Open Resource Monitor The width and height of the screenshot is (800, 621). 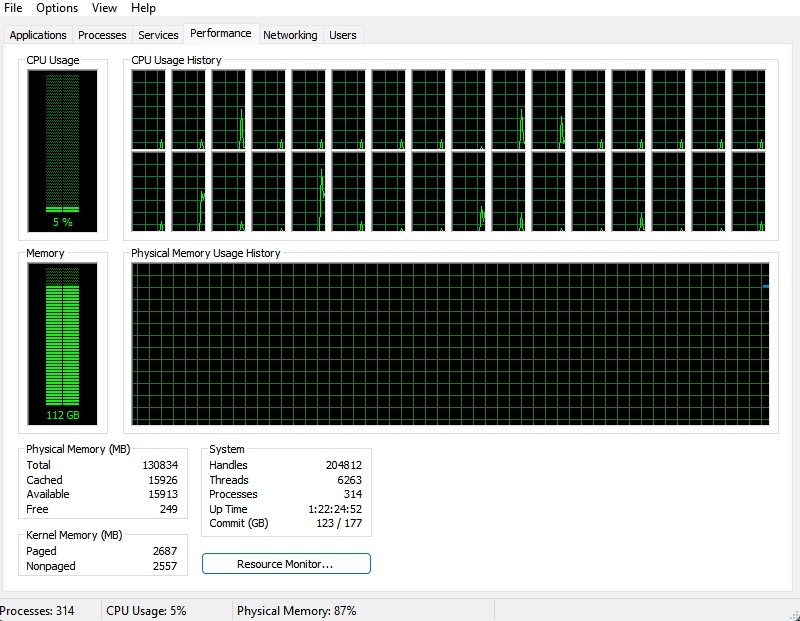click(286, 564)
